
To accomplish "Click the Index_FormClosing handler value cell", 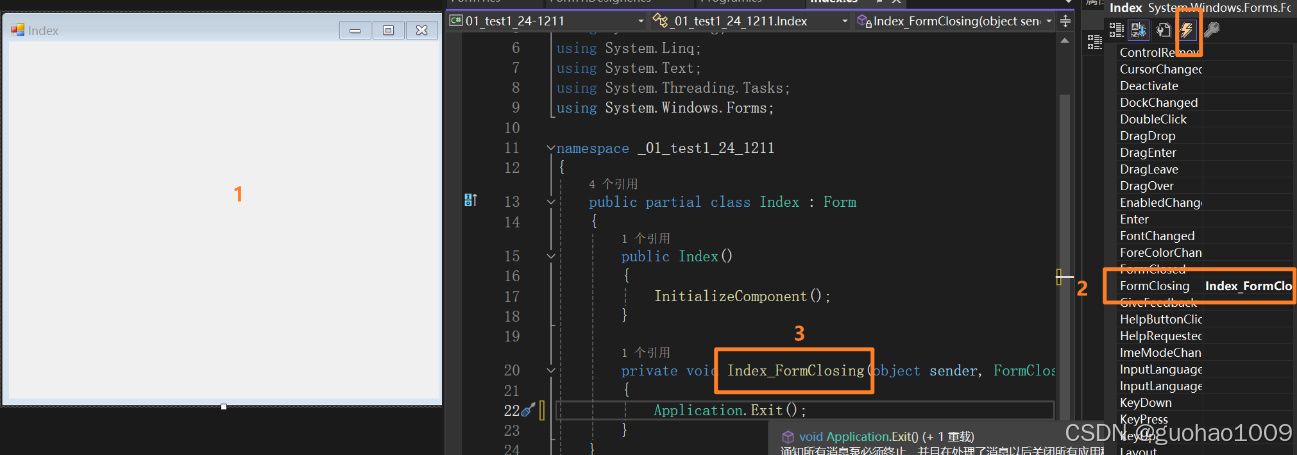I will (x=1248, y=286).
